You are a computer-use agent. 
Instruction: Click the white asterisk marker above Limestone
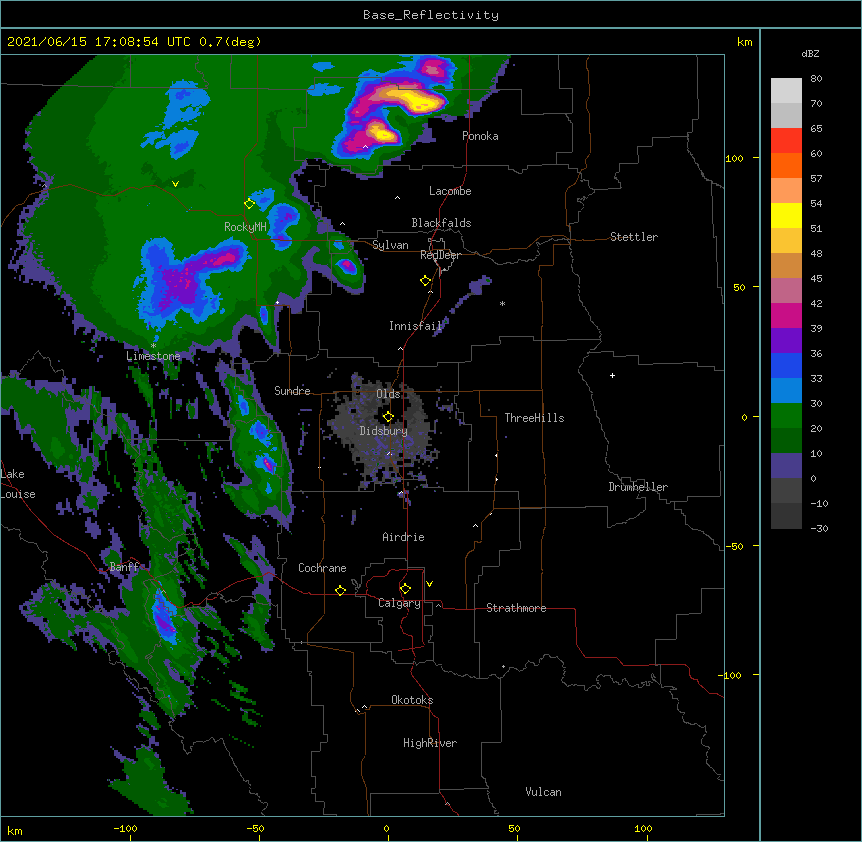pyautogui.click(x=153, y=346)
